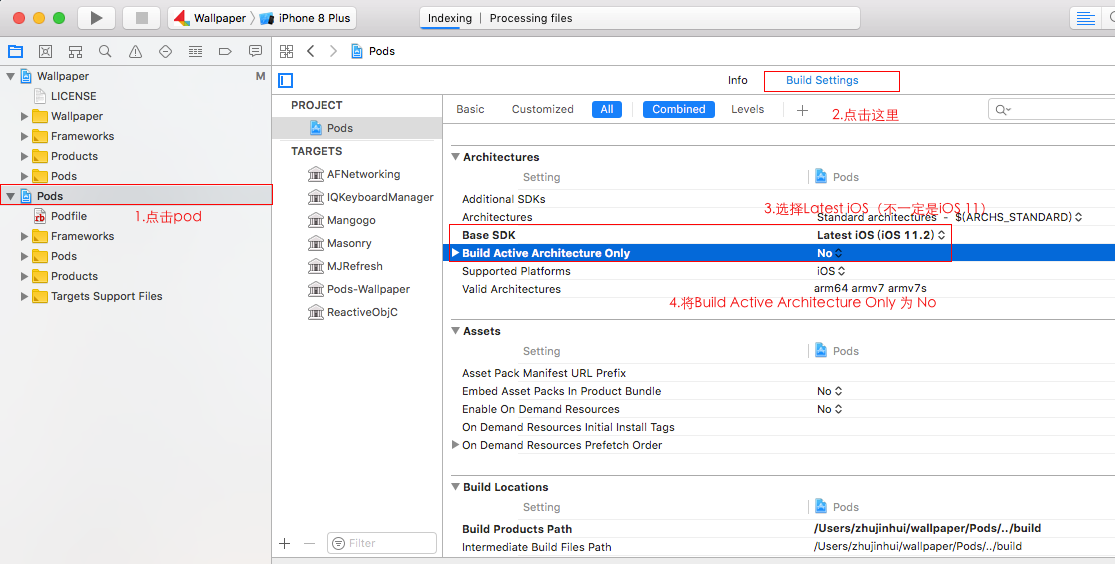Open the Project navigator folder icon
The height and width of the screenshot is (564, 1115).
tap(15, 51)
